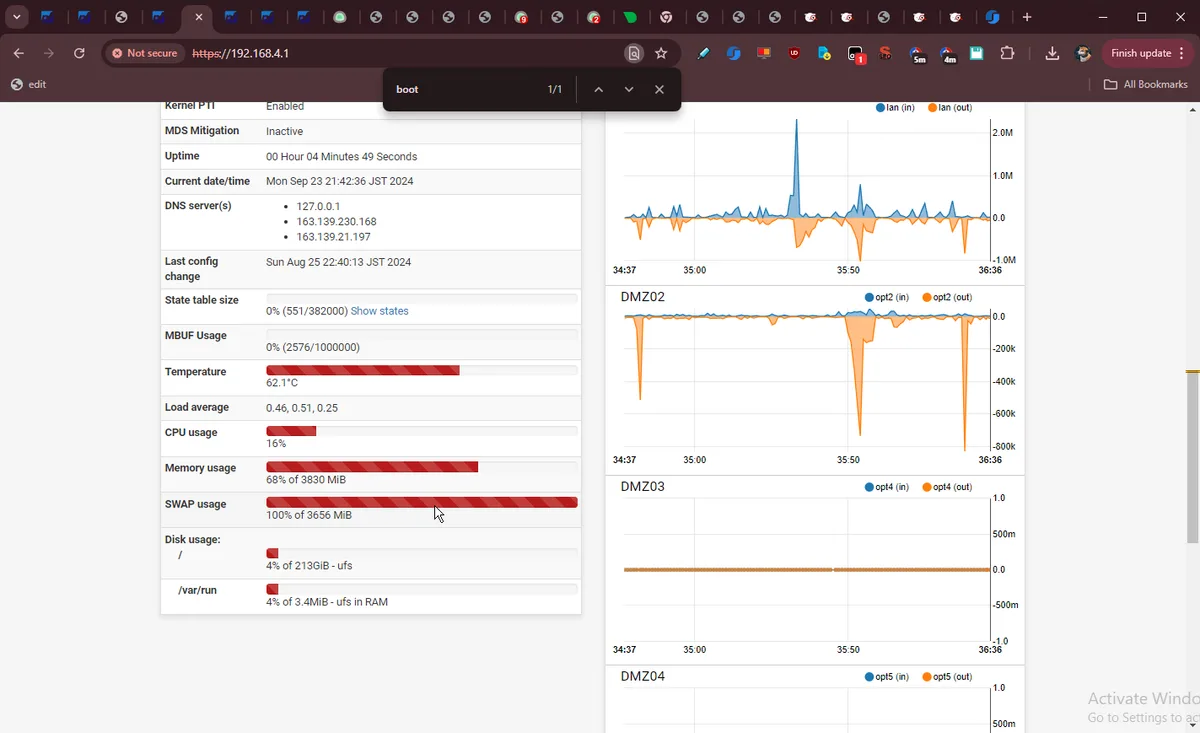The image size is (1200, 733).
Task: Click the floppy disk save extension icon
Action: coord(977,54)
